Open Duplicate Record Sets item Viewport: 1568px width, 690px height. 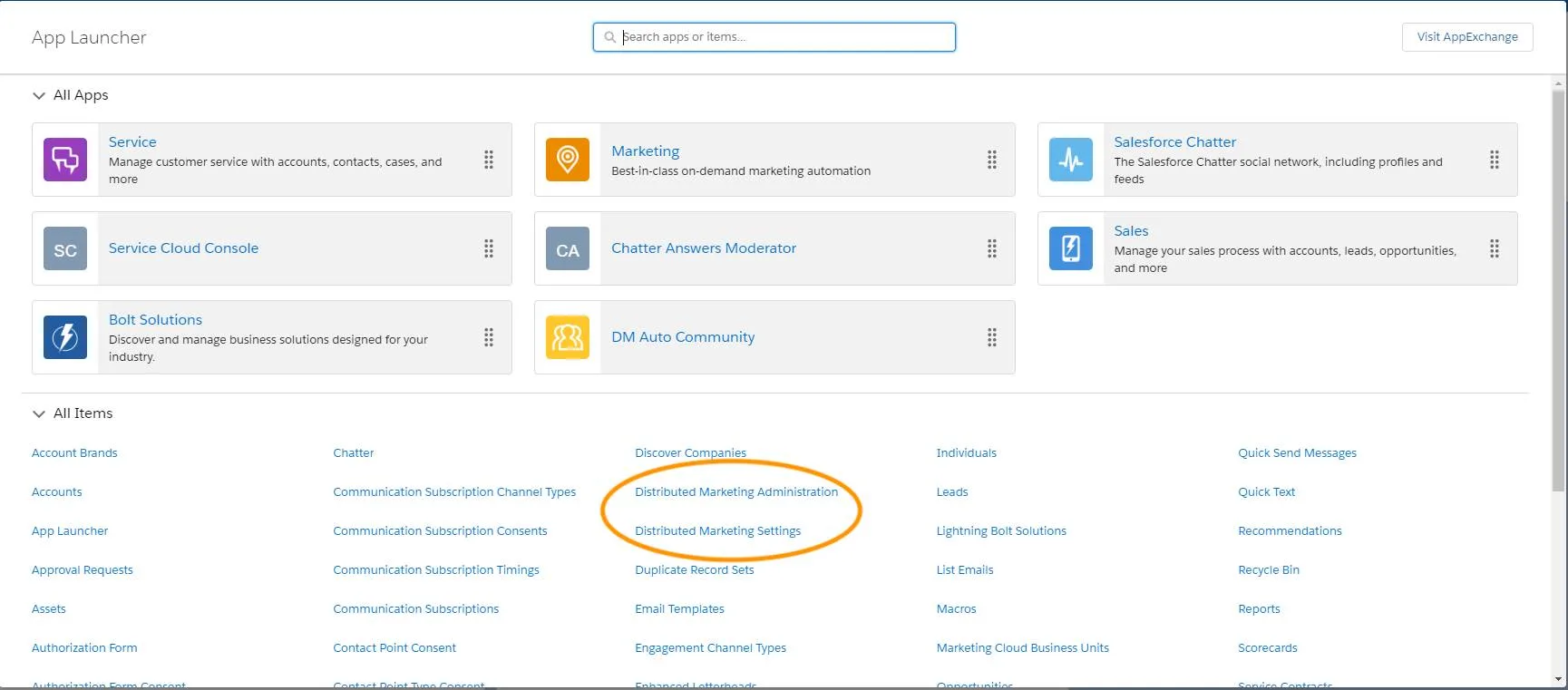pyautogui.click(x=694, y=570)
